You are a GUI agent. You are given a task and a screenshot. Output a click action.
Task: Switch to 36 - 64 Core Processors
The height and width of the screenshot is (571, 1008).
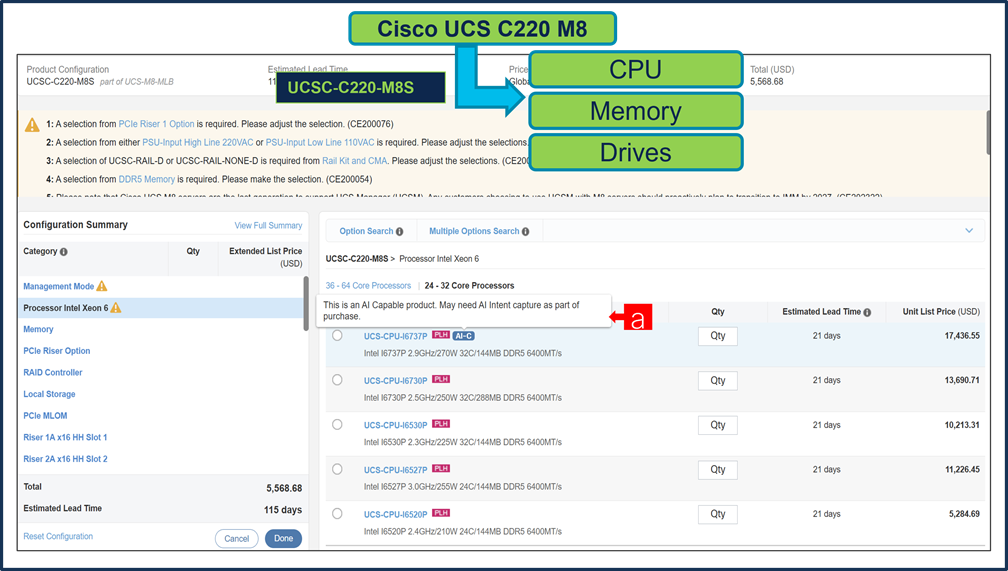pyautogui.click(x=368, y=286)
